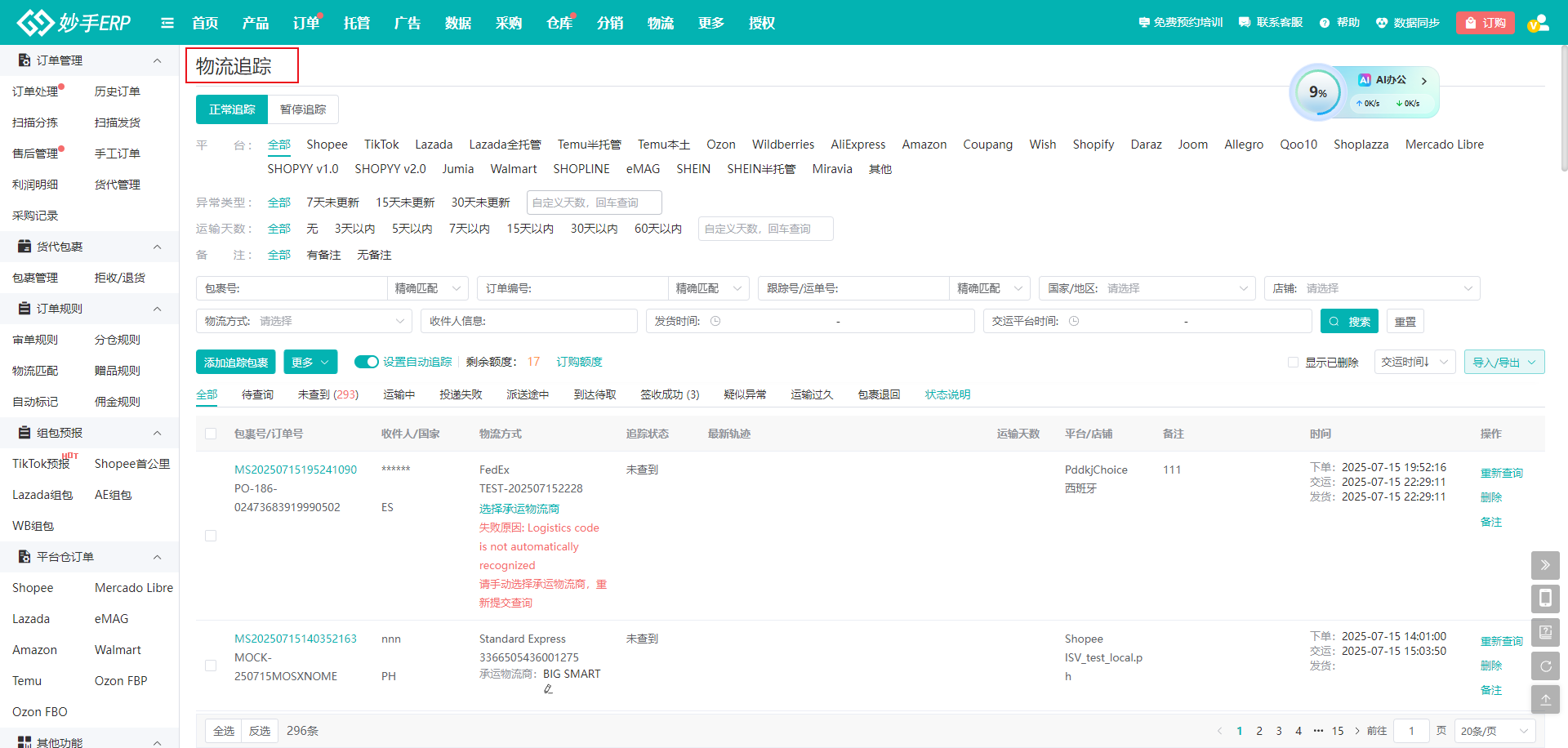Open the user avatar icon
Viewport: 1568px width, 748px height.
[1539, 23]
